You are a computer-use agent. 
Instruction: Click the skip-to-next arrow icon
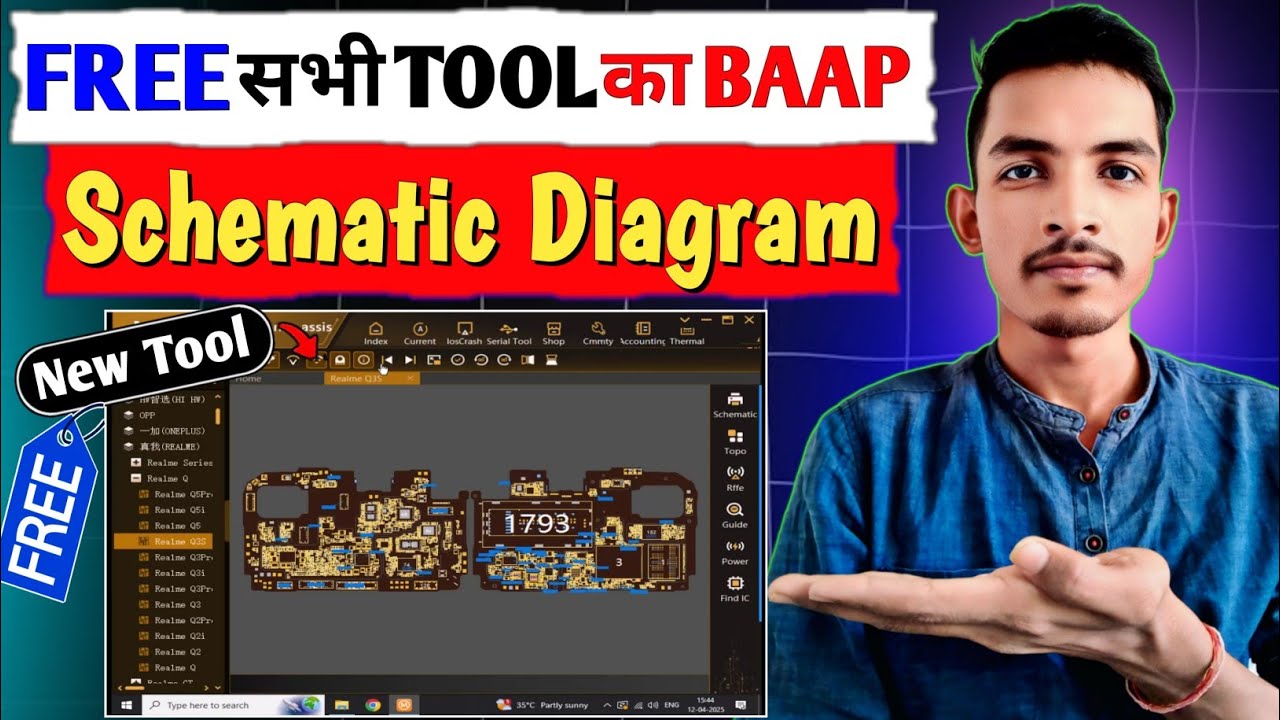coord(411,360)
